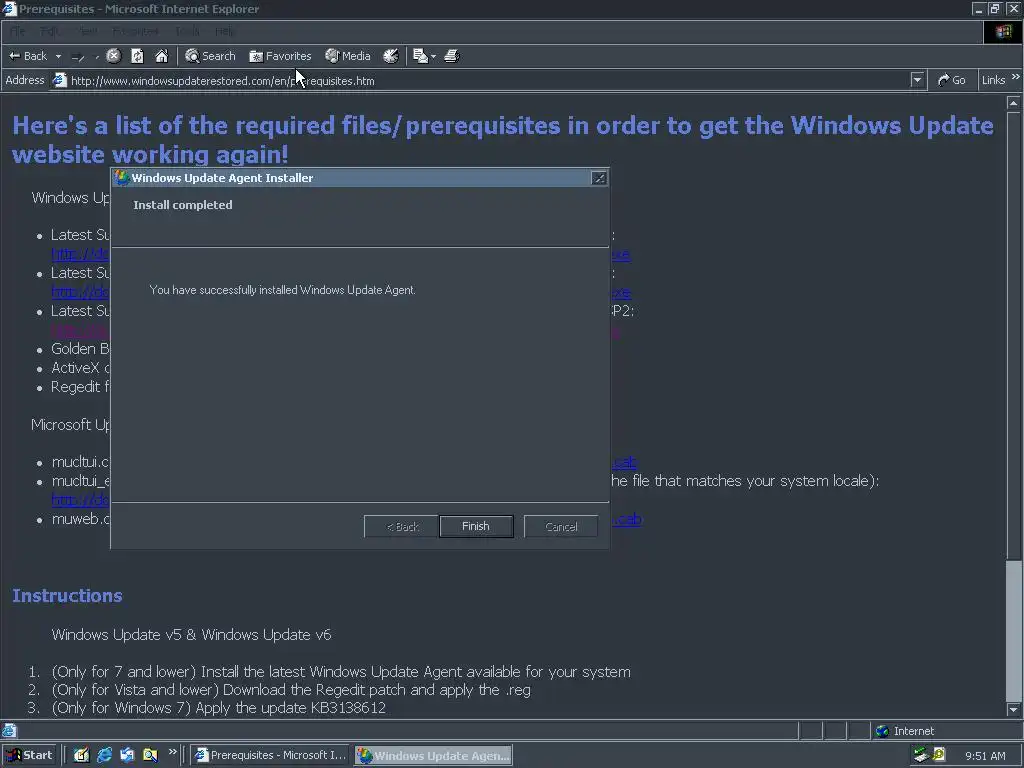Click 'You have successfully installed Windows Update Agent.' text
Screen dimensions: 1024x768
pos(282,290)
